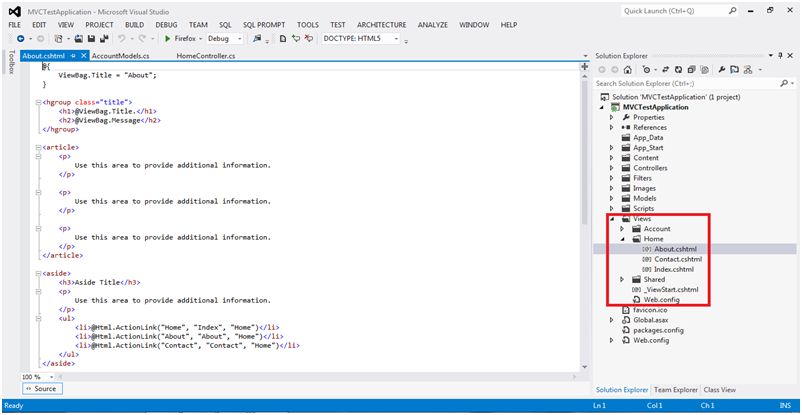The height and width of the screenshot is (415, 802).
Task: Save the current file with Save icon
Action: click(91, 38)
